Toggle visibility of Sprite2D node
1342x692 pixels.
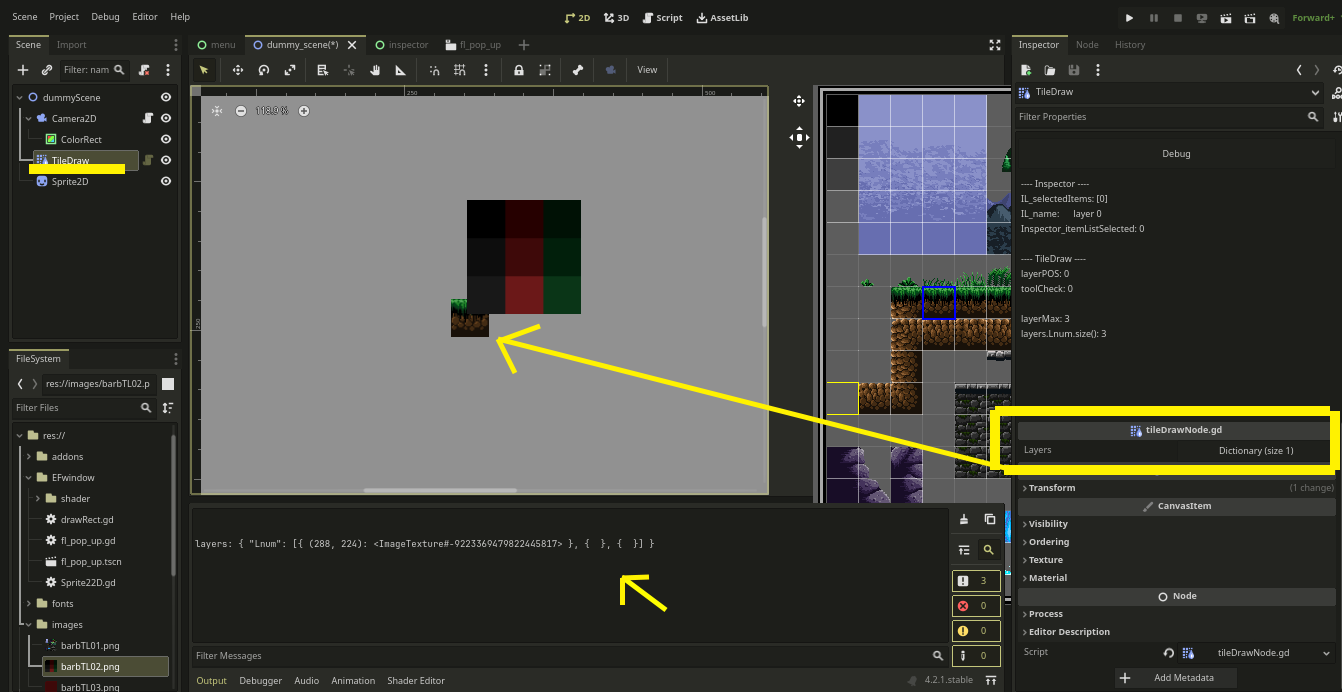coord(166,182)
